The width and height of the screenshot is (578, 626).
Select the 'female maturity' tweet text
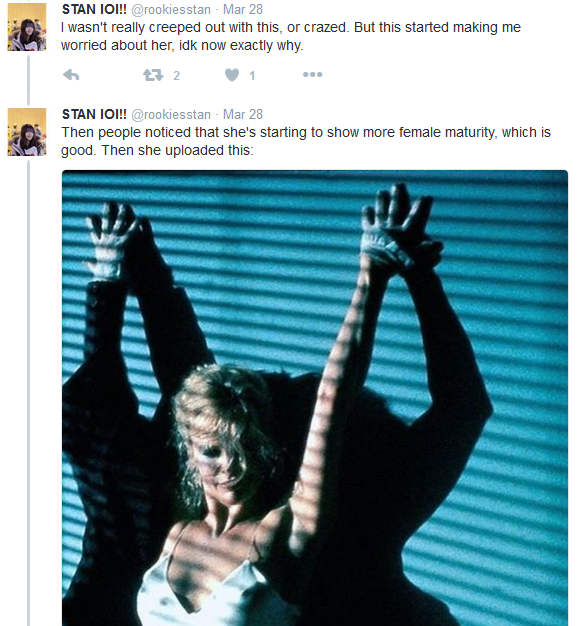tap(306, 141)
